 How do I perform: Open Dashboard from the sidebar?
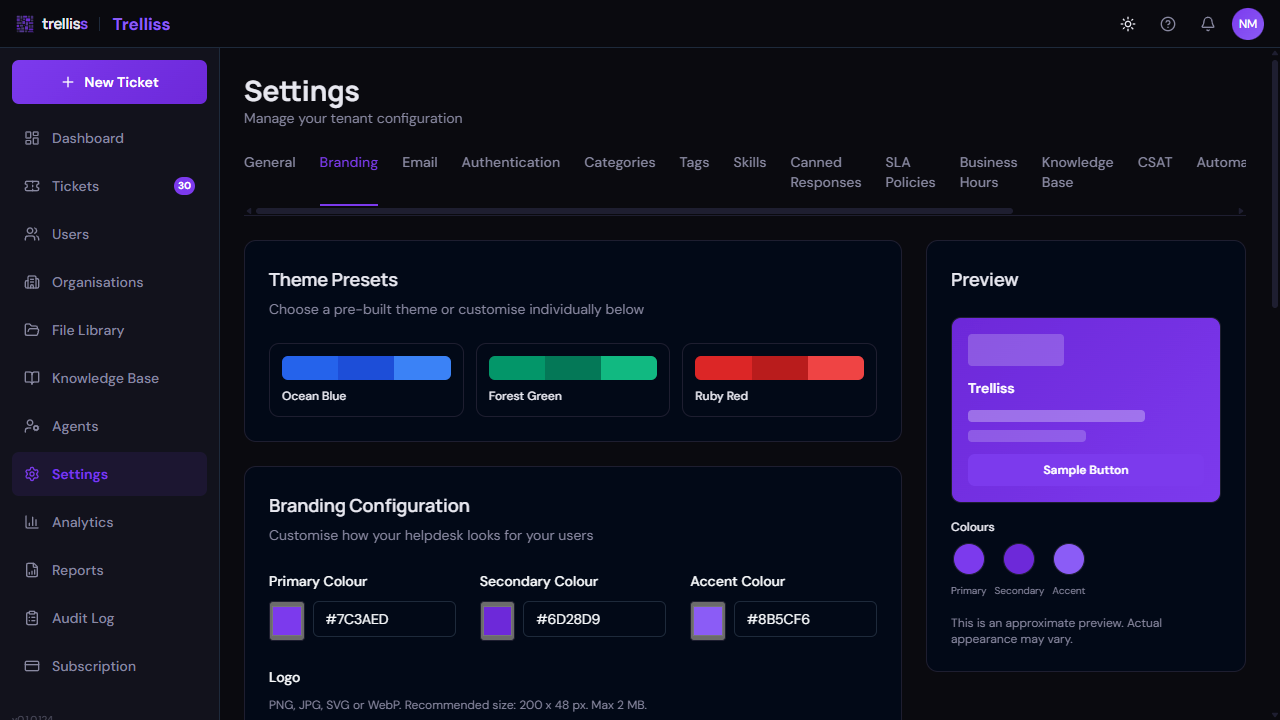coord(88,138)
